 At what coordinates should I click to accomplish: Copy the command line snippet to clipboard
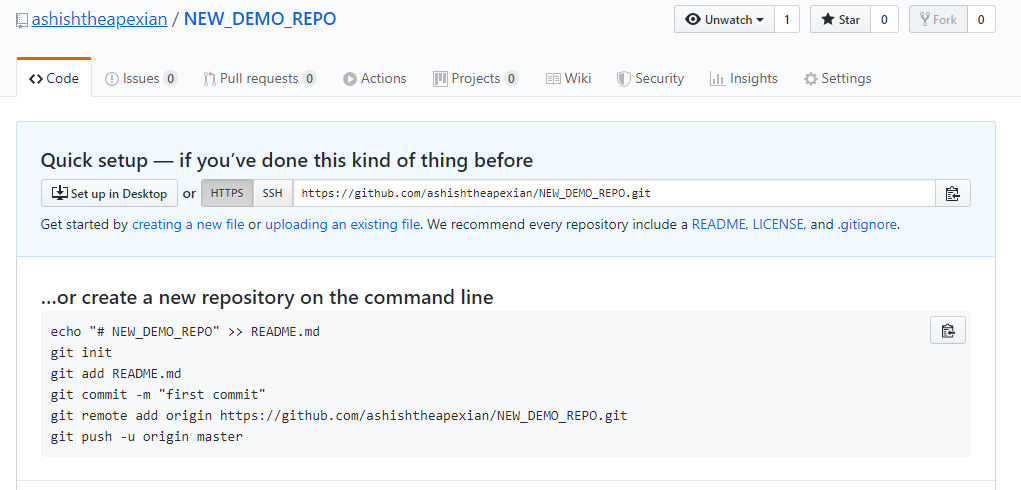coord(947,331)
